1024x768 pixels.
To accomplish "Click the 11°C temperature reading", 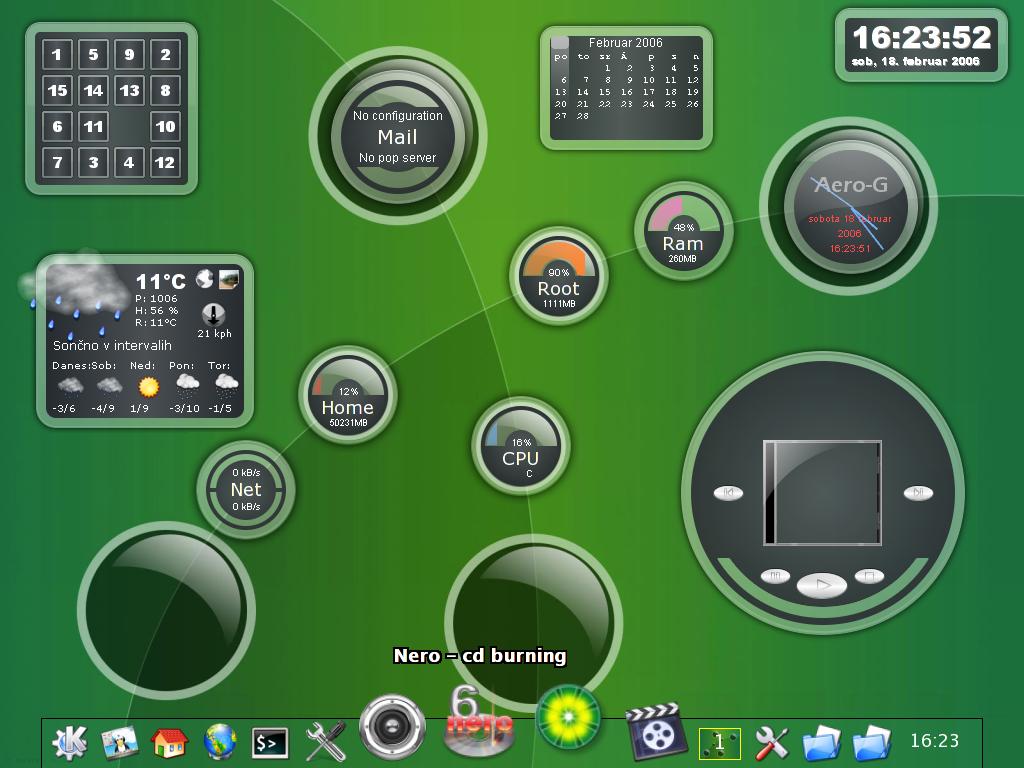I will click(x=161, y=281).
